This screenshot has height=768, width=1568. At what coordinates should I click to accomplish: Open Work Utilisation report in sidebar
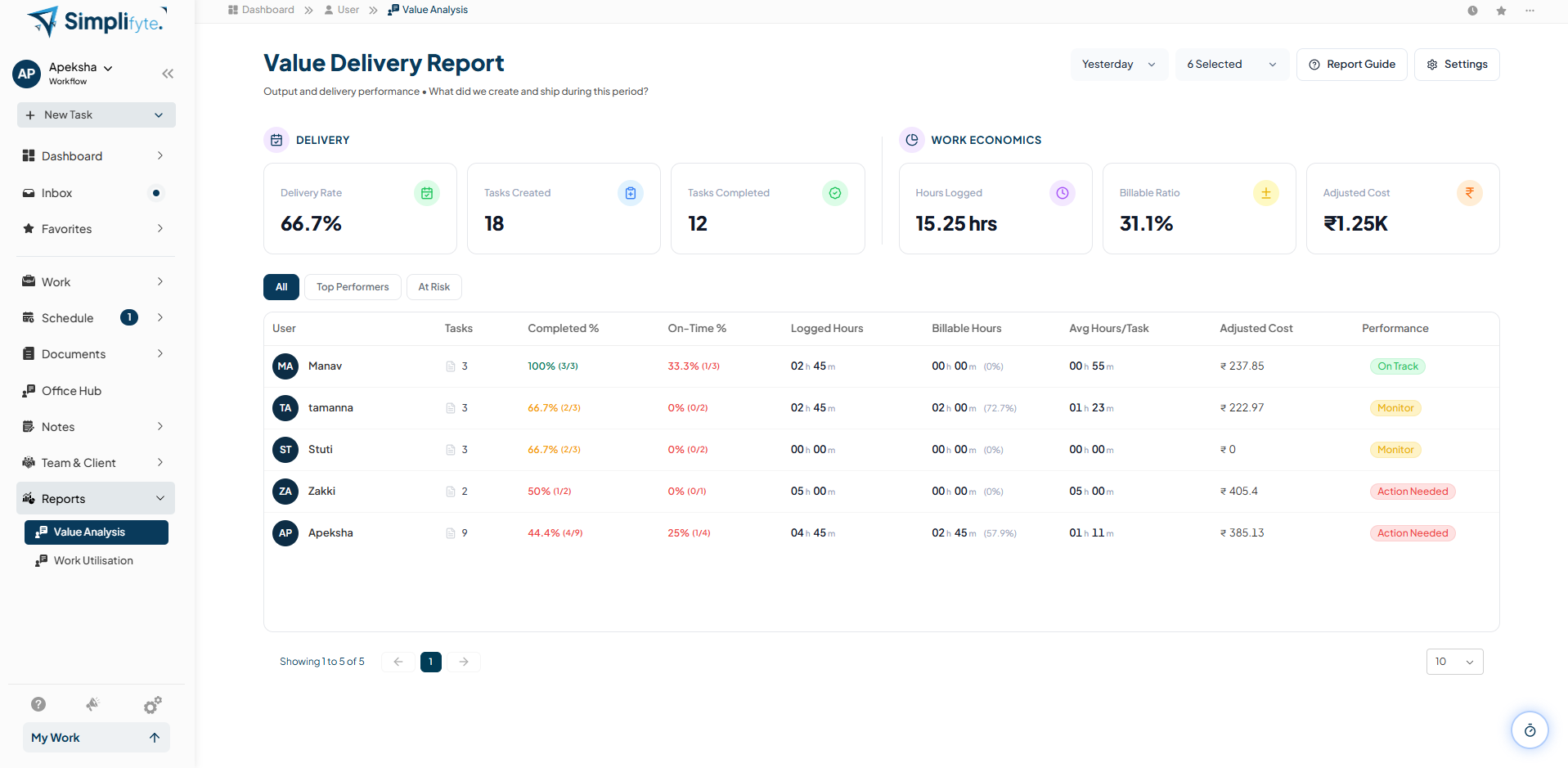pos(93,561)
